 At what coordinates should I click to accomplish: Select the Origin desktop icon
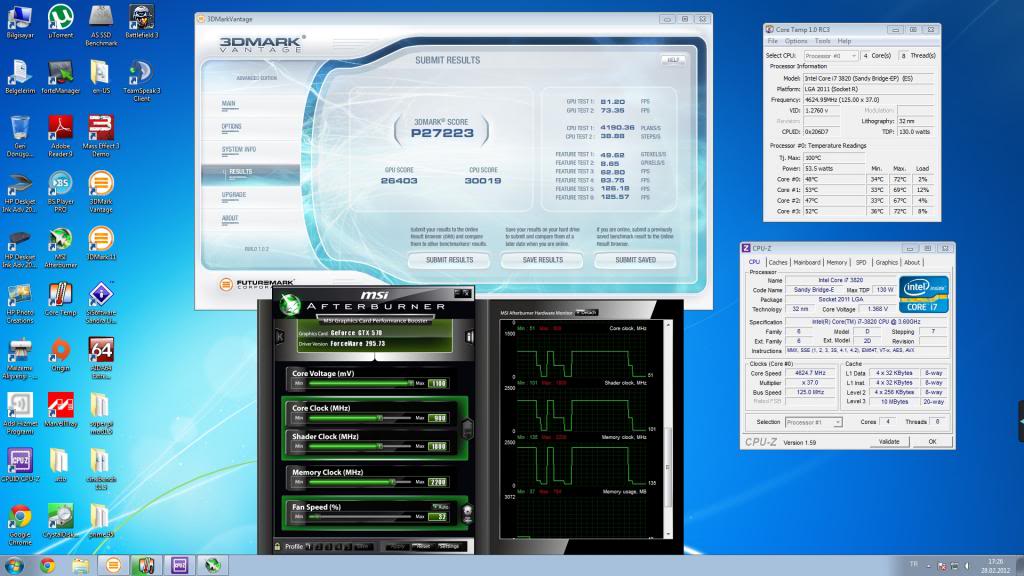click(x=61, y=355)
